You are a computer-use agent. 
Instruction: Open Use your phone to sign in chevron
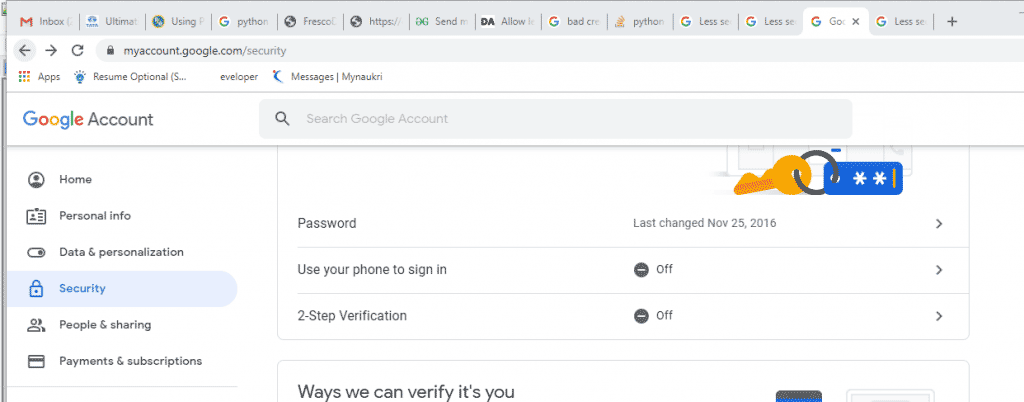(x=938, y=270)
